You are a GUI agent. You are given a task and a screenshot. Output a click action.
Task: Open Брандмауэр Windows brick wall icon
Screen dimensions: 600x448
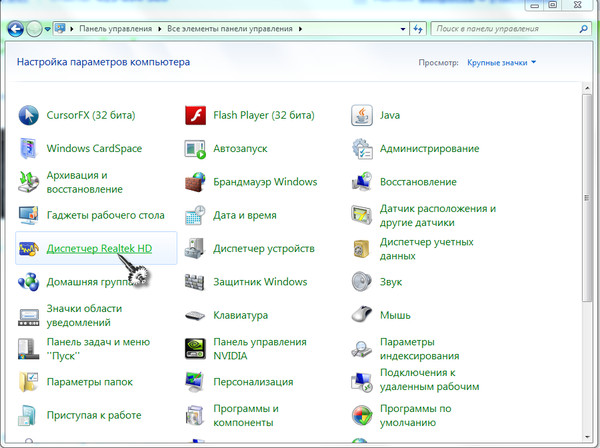(195, 182)
